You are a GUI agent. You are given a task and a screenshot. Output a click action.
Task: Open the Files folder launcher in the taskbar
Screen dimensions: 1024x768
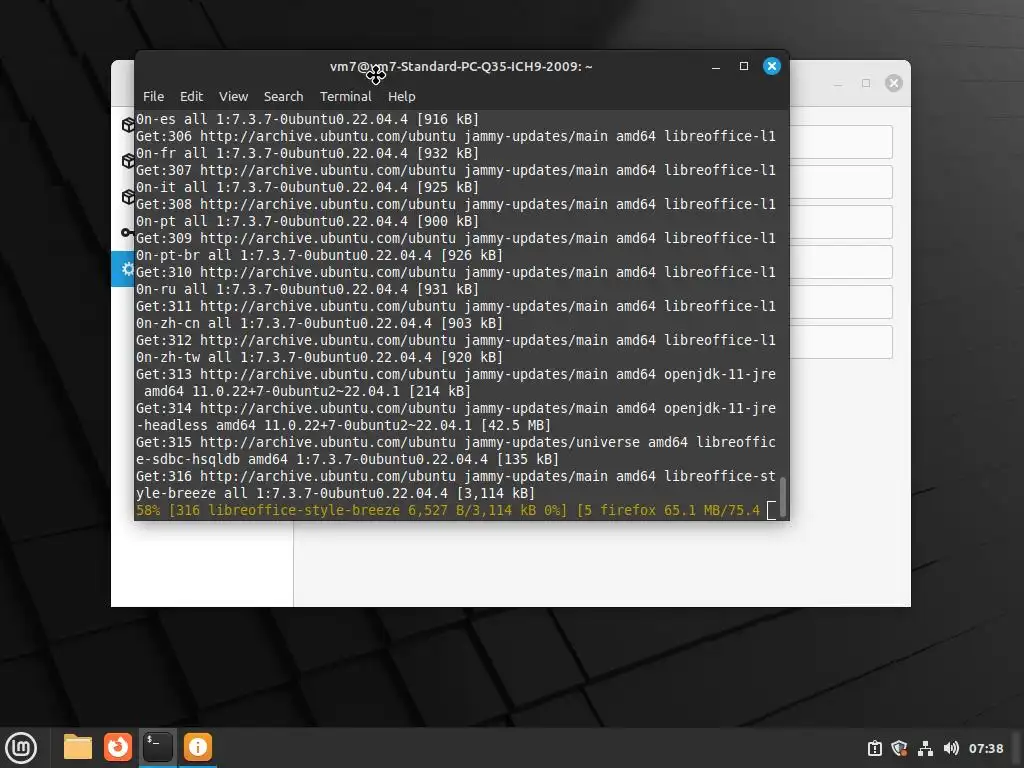(78, 747)
